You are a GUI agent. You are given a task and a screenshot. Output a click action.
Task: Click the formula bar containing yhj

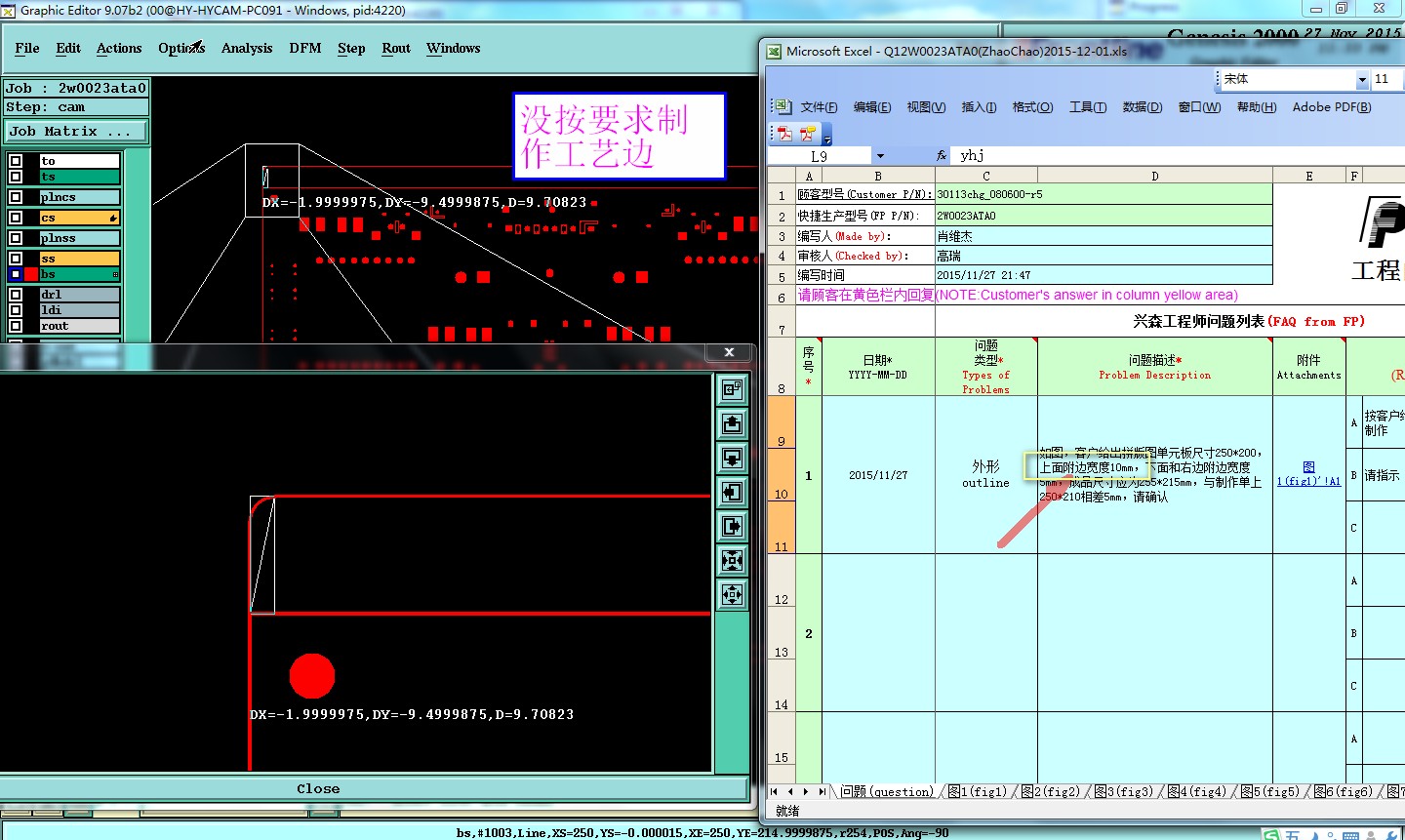pyautogui.click(x=1179, y=156)
